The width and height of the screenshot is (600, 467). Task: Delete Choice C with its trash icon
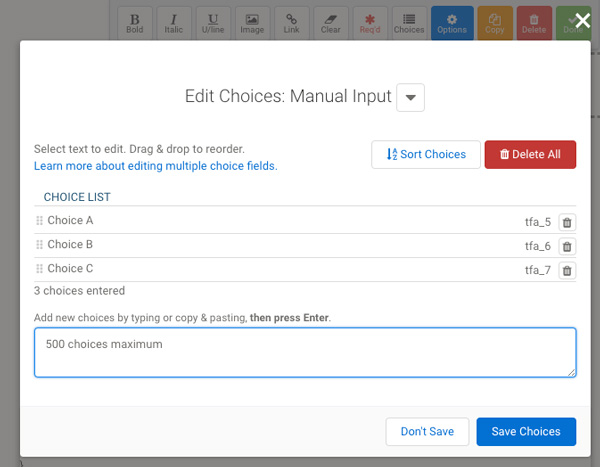tap(567, 270)
